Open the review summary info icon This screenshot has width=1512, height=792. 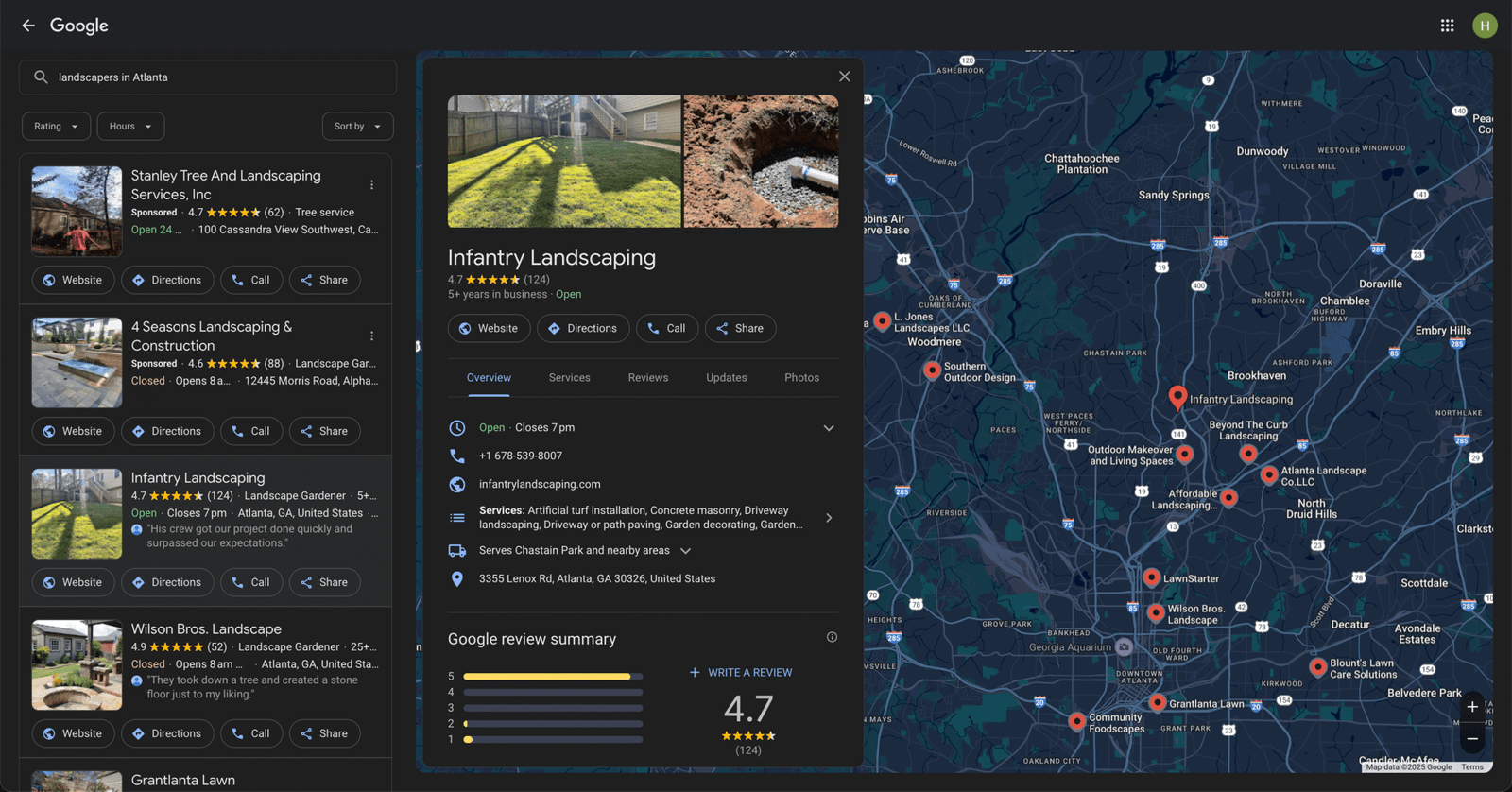pyautogui.click(x=832, y=637)
